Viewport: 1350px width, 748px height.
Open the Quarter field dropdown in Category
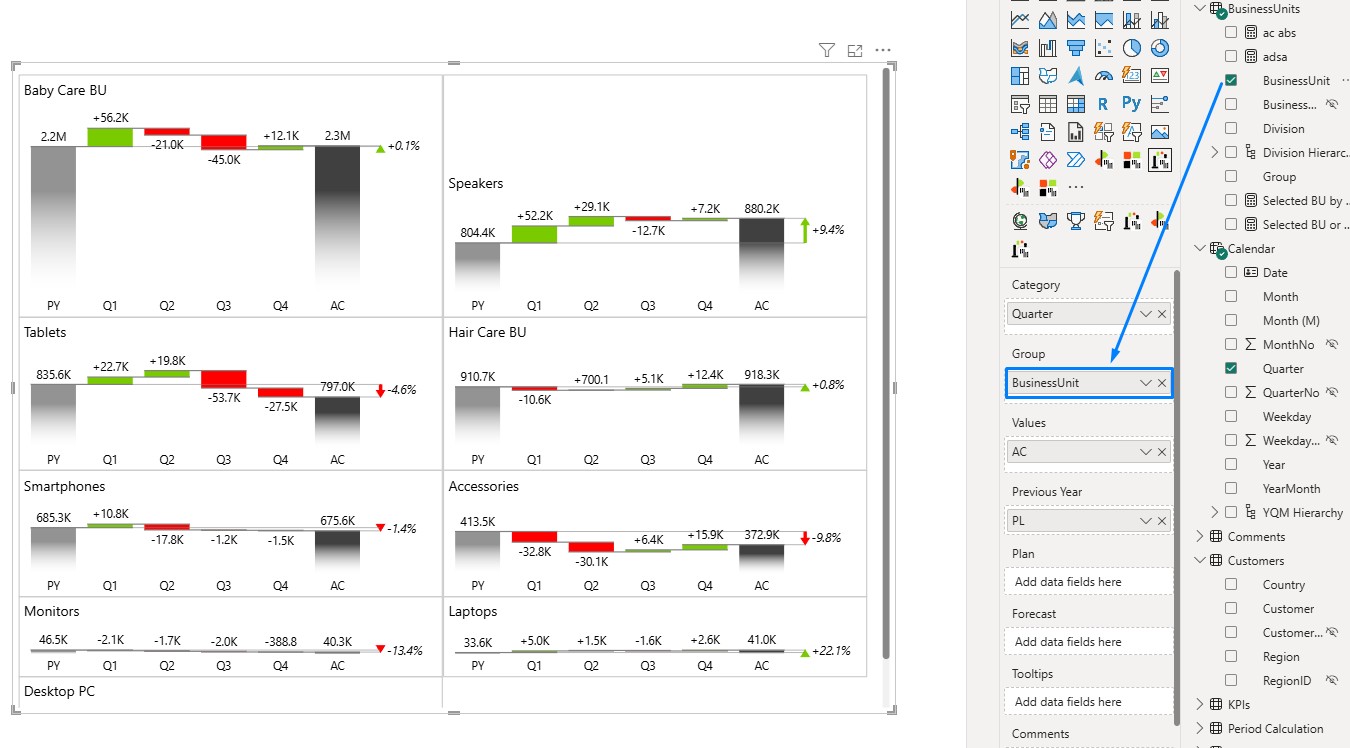click(x=1146, y=314)
